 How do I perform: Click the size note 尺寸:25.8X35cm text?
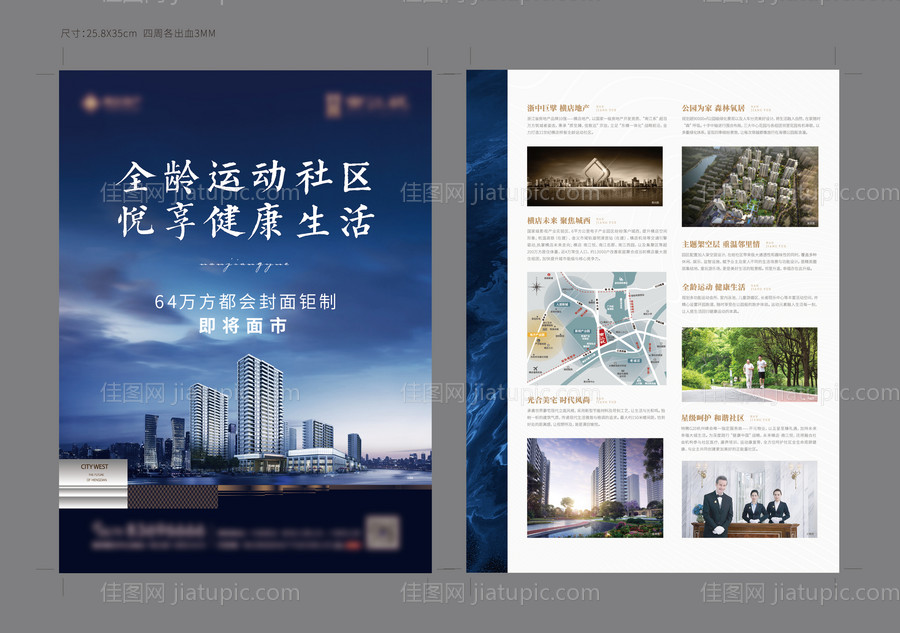coord(138,33)
